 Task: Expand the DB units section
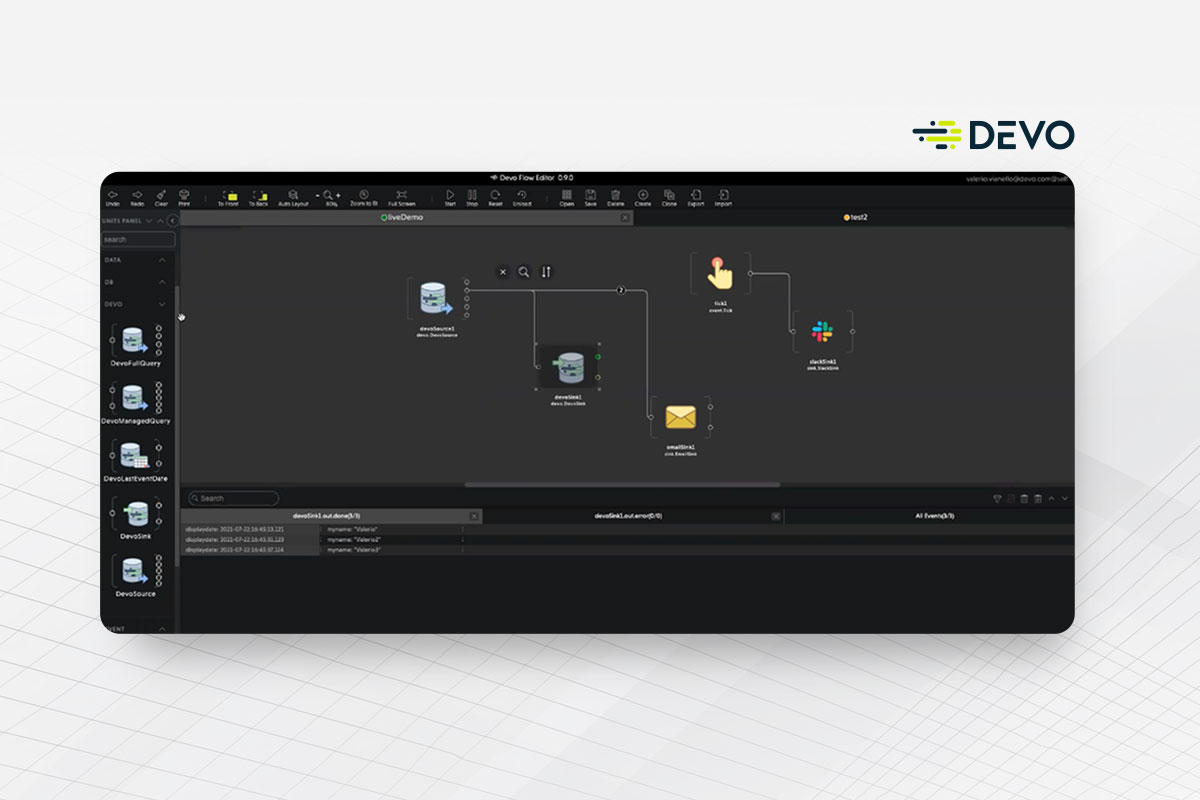(162, 282)
